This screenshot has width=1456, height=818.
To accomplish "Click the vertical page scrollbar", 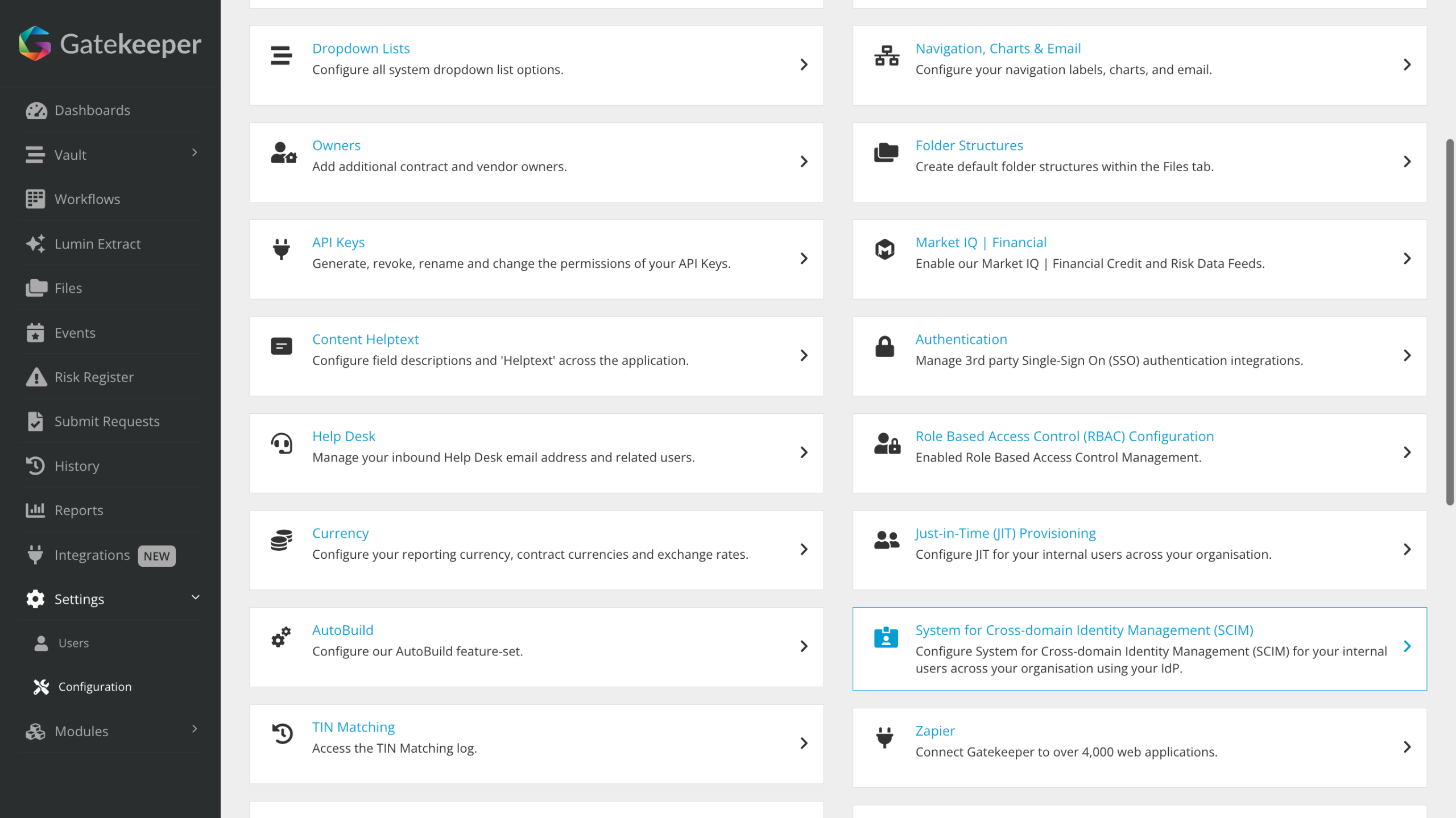I will 1450,322.
